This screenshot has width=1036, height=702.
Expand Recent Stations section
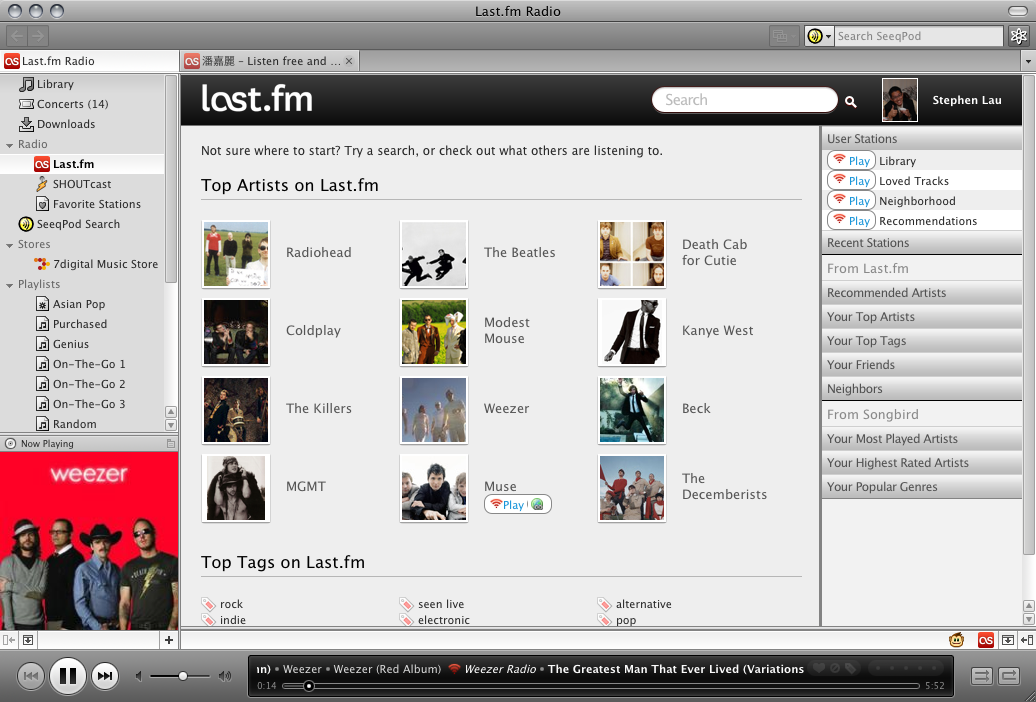tap(922, 243)
